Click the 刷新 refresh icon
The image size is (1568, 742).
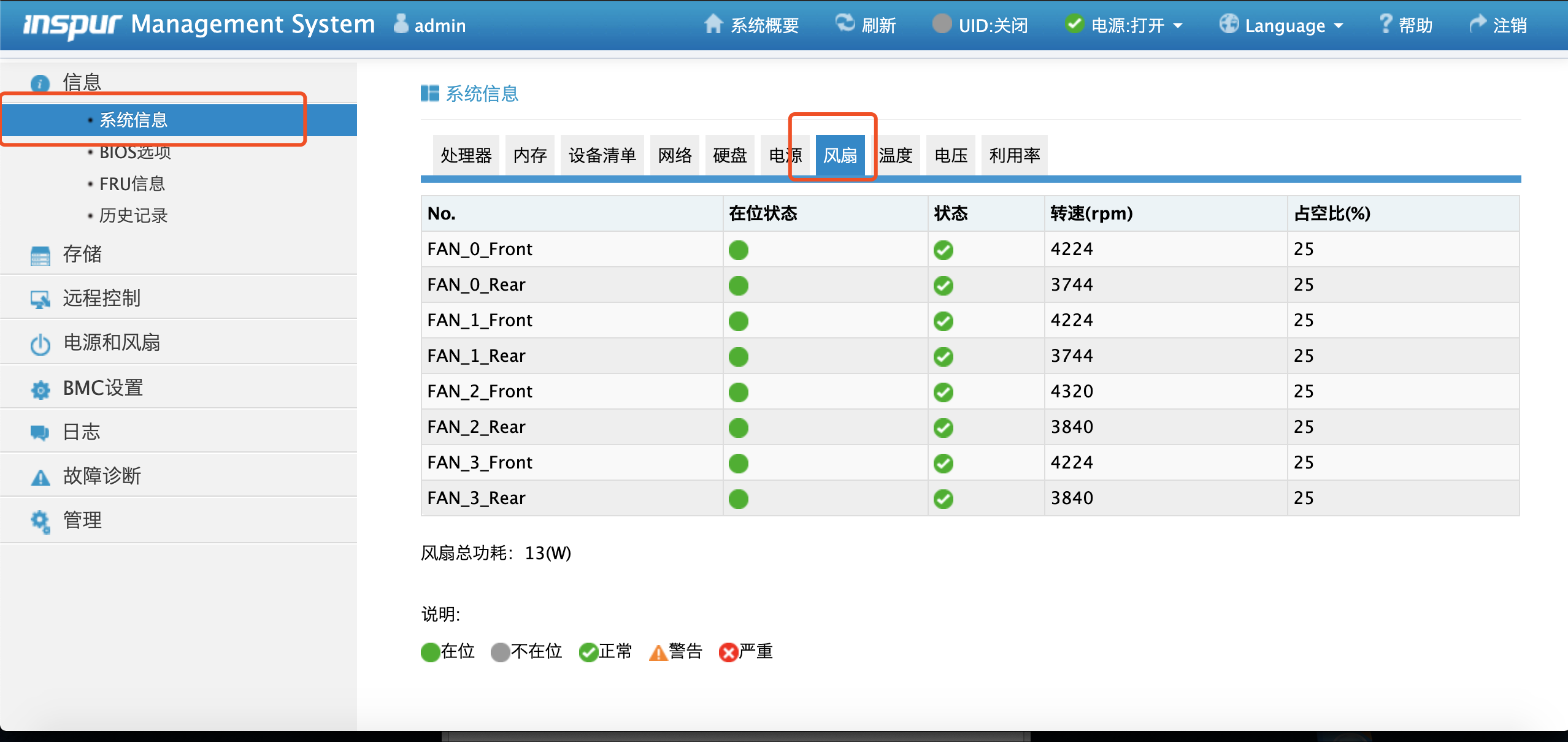[x=845, y=23]
